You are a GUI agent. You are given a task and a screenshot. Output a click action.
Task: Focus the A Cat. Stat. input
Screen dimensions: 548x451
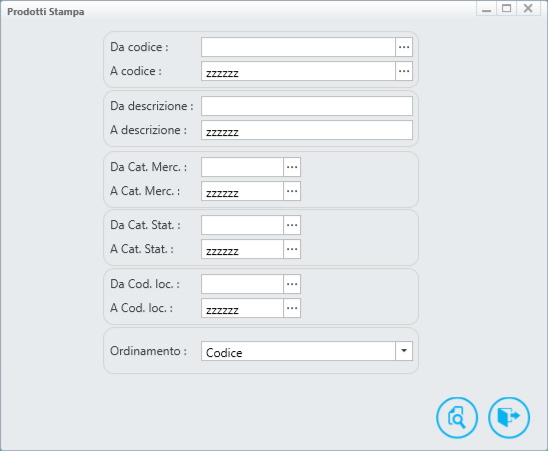pos(242,249)
